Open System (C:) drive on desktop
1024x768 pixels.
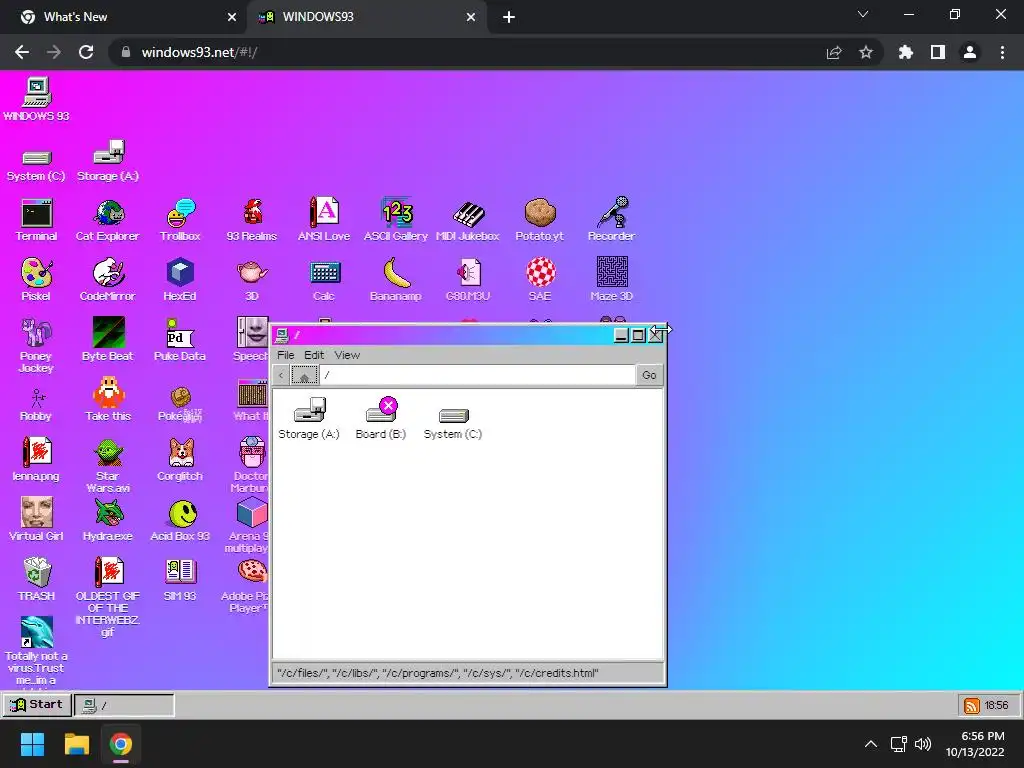click(37, 165)
